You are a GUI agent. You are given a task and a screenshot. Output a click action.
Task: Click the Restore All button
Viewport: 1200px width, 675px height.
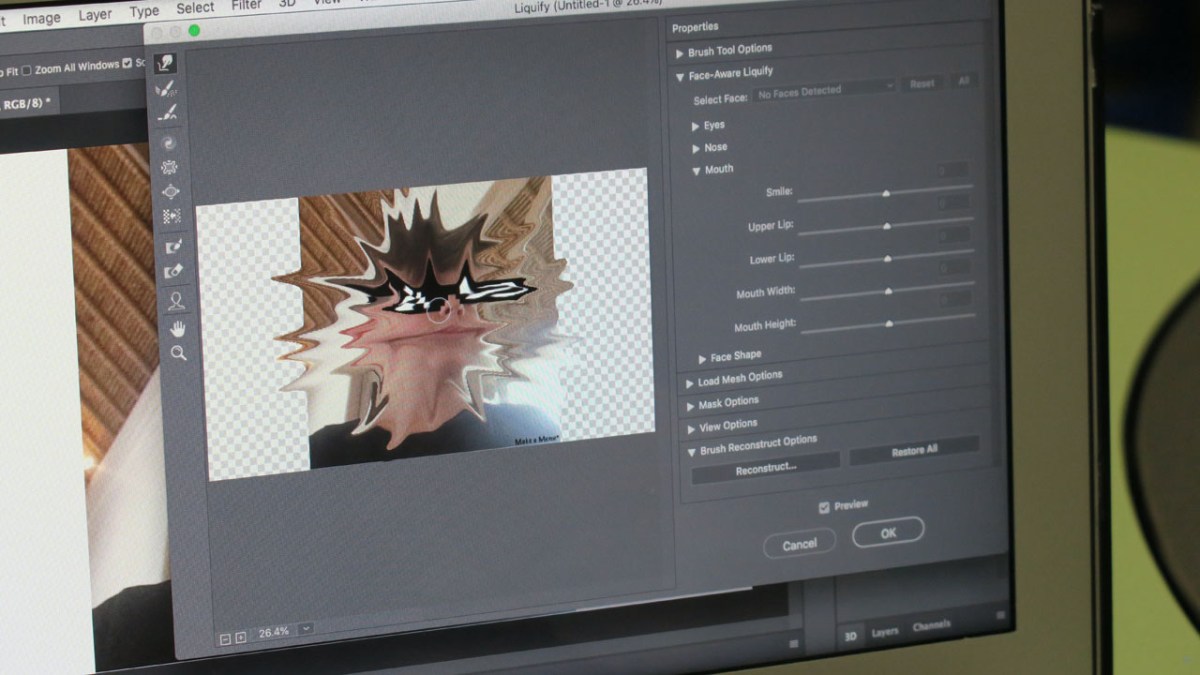(914, 450)
